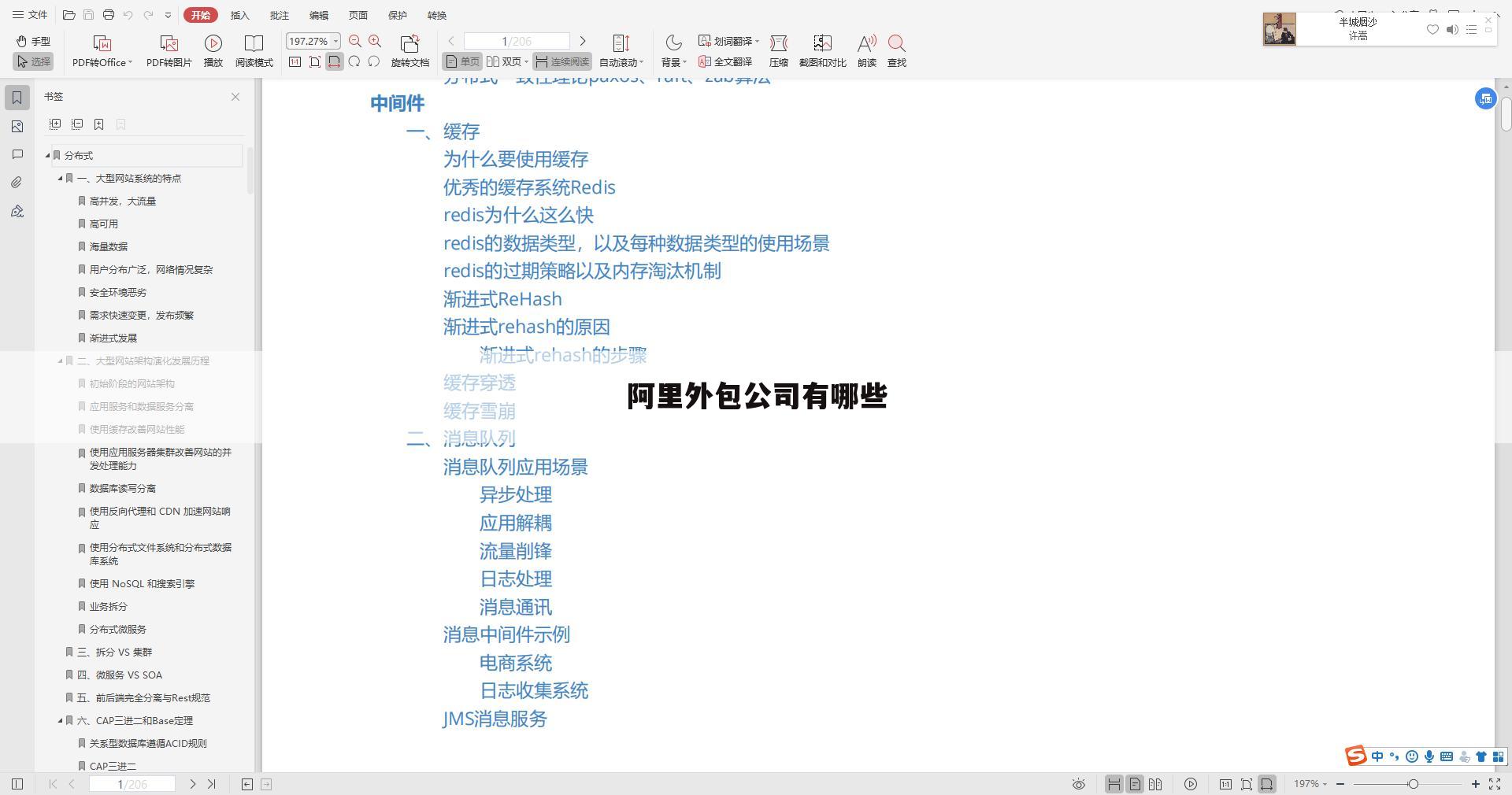Select bookmark 高并发，大流量
This screenshot has height=795, width=1512.
point(122,202)
